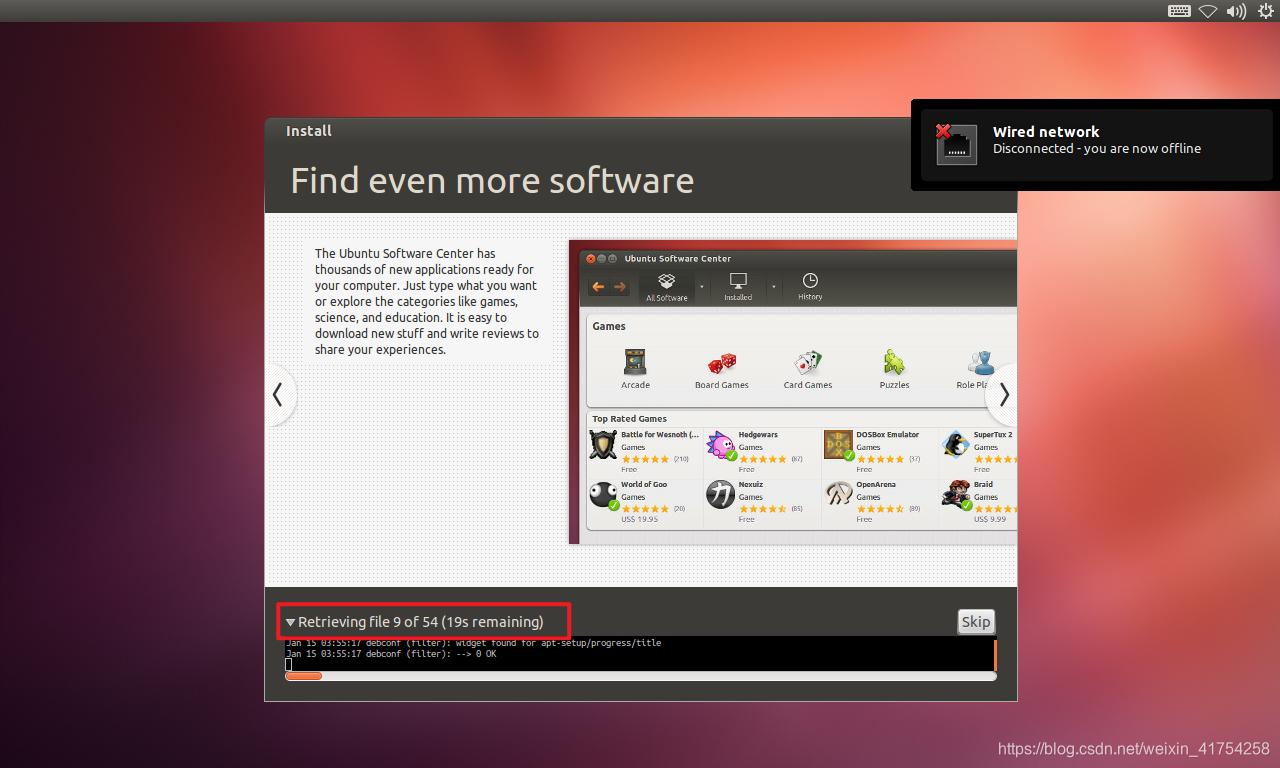Advance to the next installer slide
The image size is (1280, 768).
pos(1003,396)
